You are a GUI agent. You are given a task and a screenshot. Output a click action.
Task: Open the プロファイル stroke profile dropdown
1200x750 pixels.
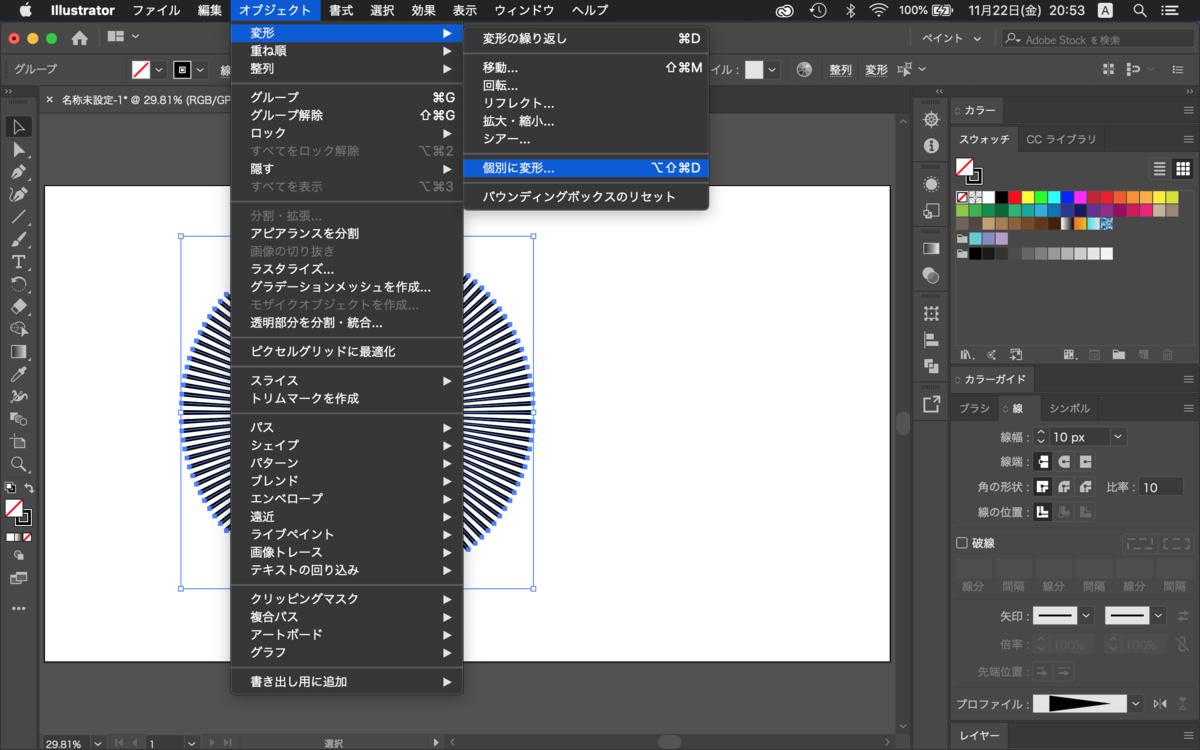coord(1135,704)
